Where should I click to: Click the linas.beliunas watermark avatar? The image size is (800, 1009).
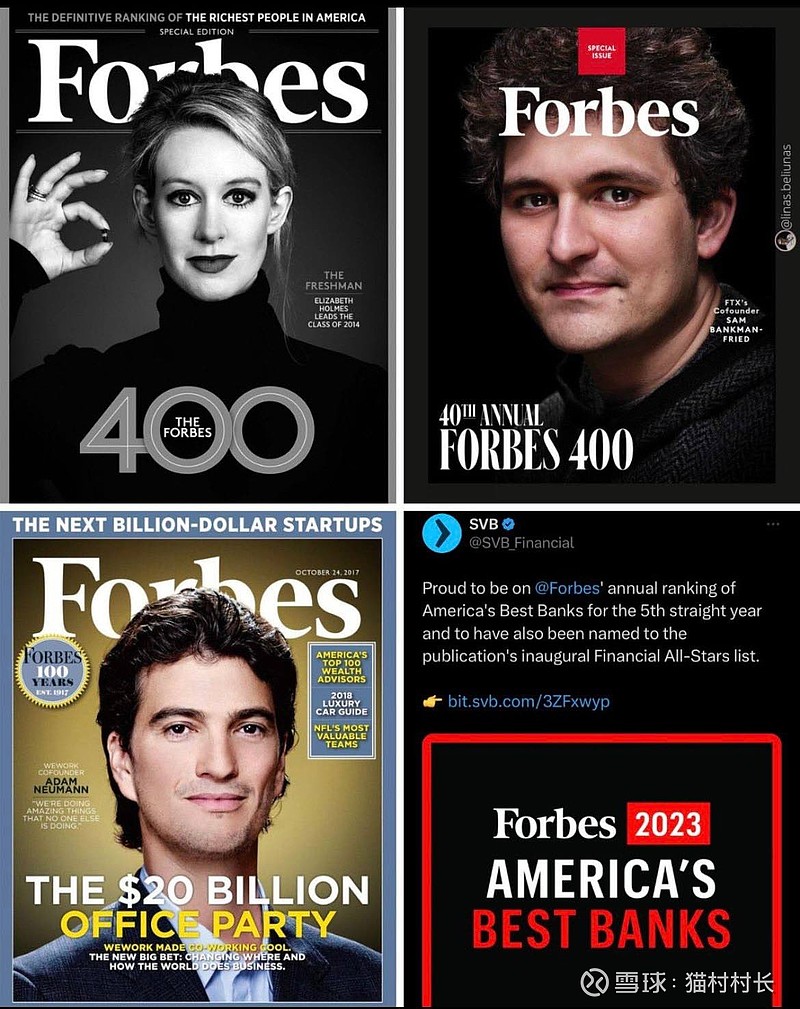pyautogui.click(x=785, y=241)
